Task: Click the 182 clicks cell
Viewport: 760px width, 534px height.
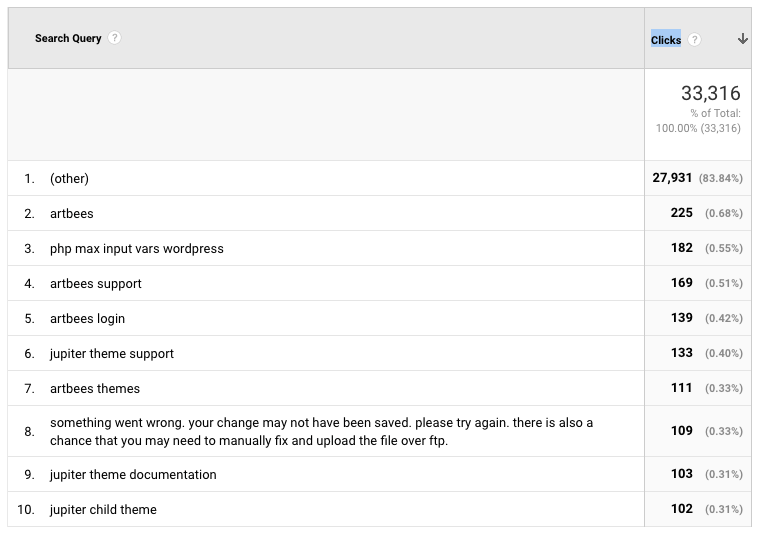Action: (x=681, y=248)
